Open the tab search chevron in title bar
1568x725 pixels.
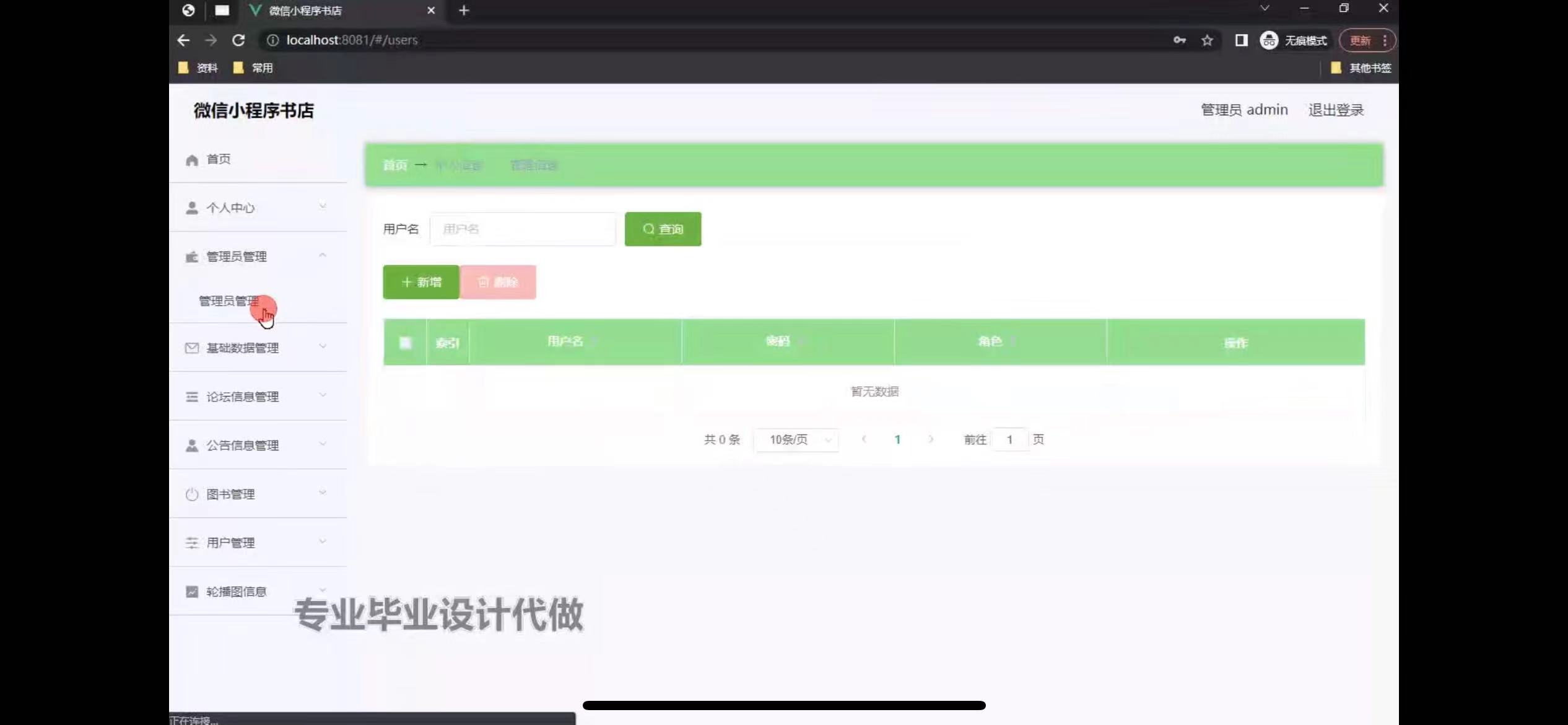point(1265,8)
